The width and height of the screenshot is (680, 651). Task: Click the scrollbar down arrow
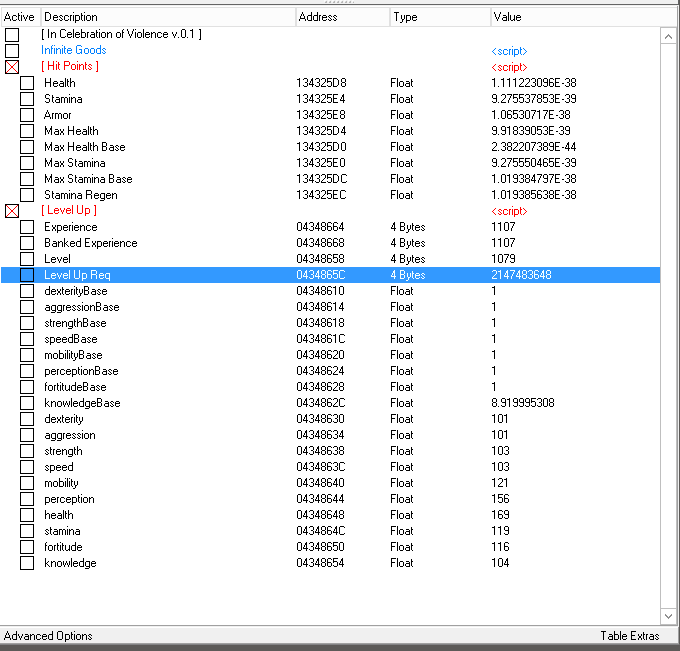tap(668, 616)
